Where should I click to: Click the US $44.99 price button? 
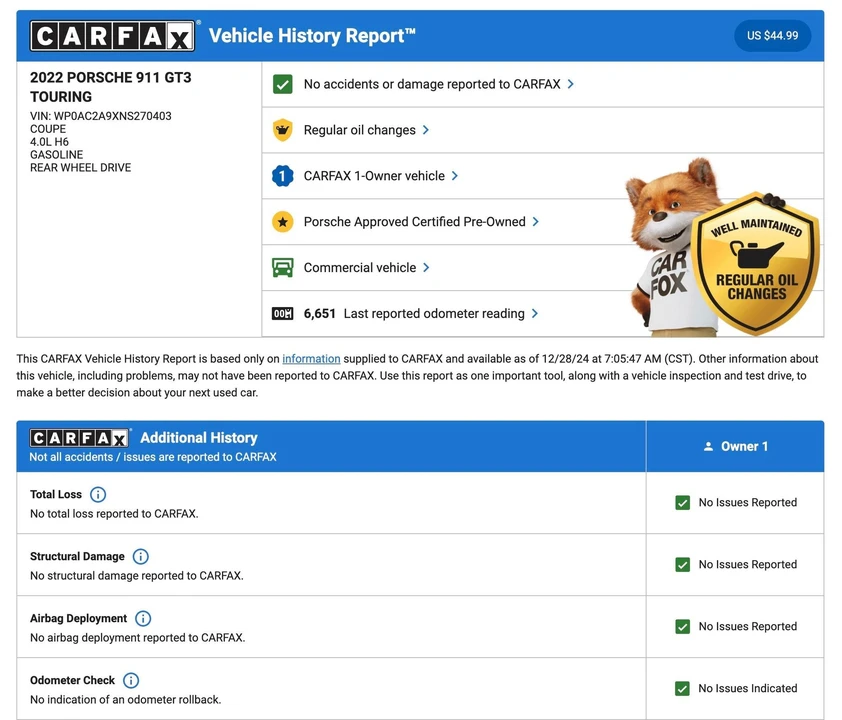click(x=772, y=35)
